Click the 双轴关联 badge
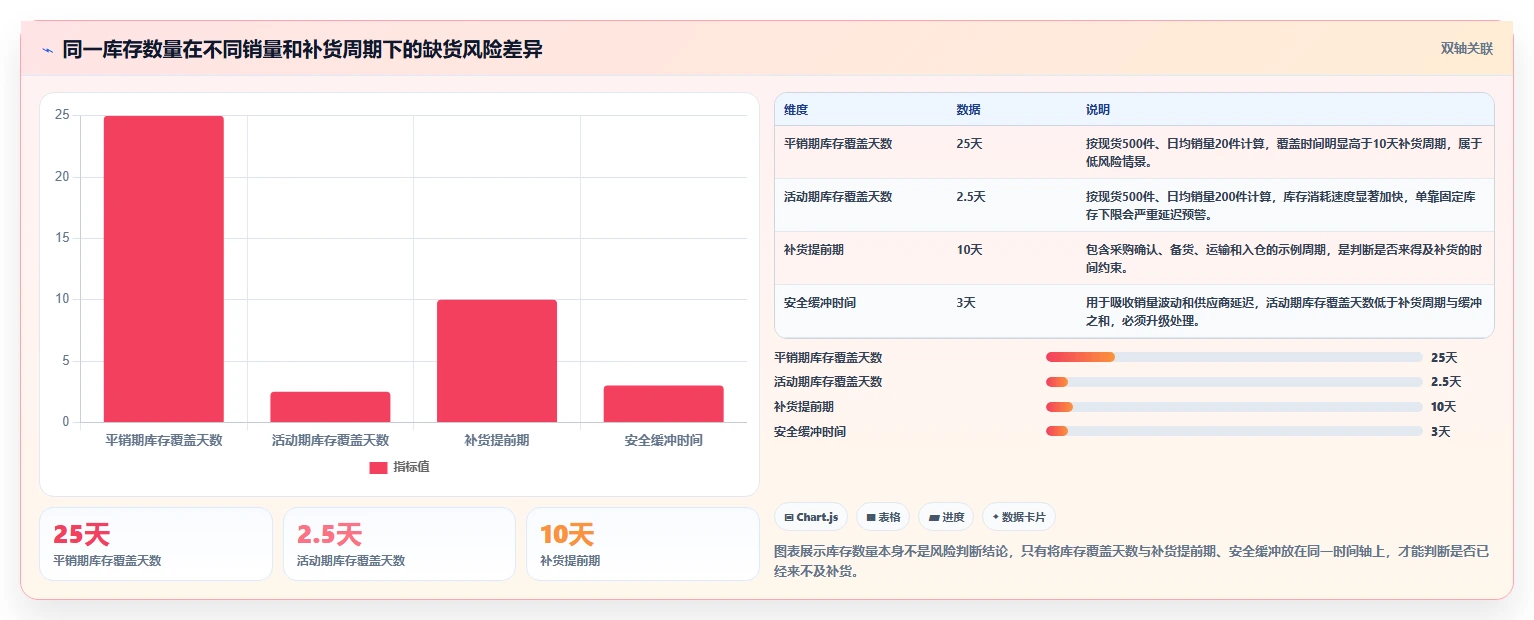 click(x=1467, y=49)
